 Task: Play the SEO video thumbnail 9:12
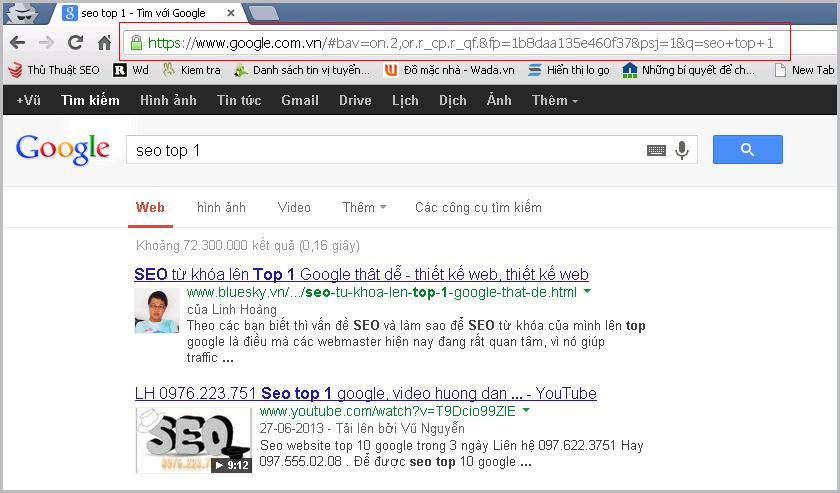click(193, 440)
